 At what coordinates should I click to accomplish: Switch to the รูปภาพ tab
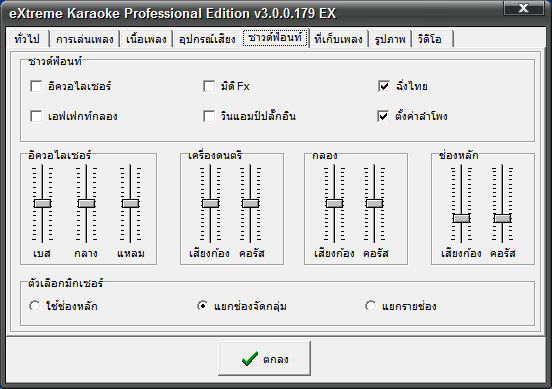coord(390,39)
